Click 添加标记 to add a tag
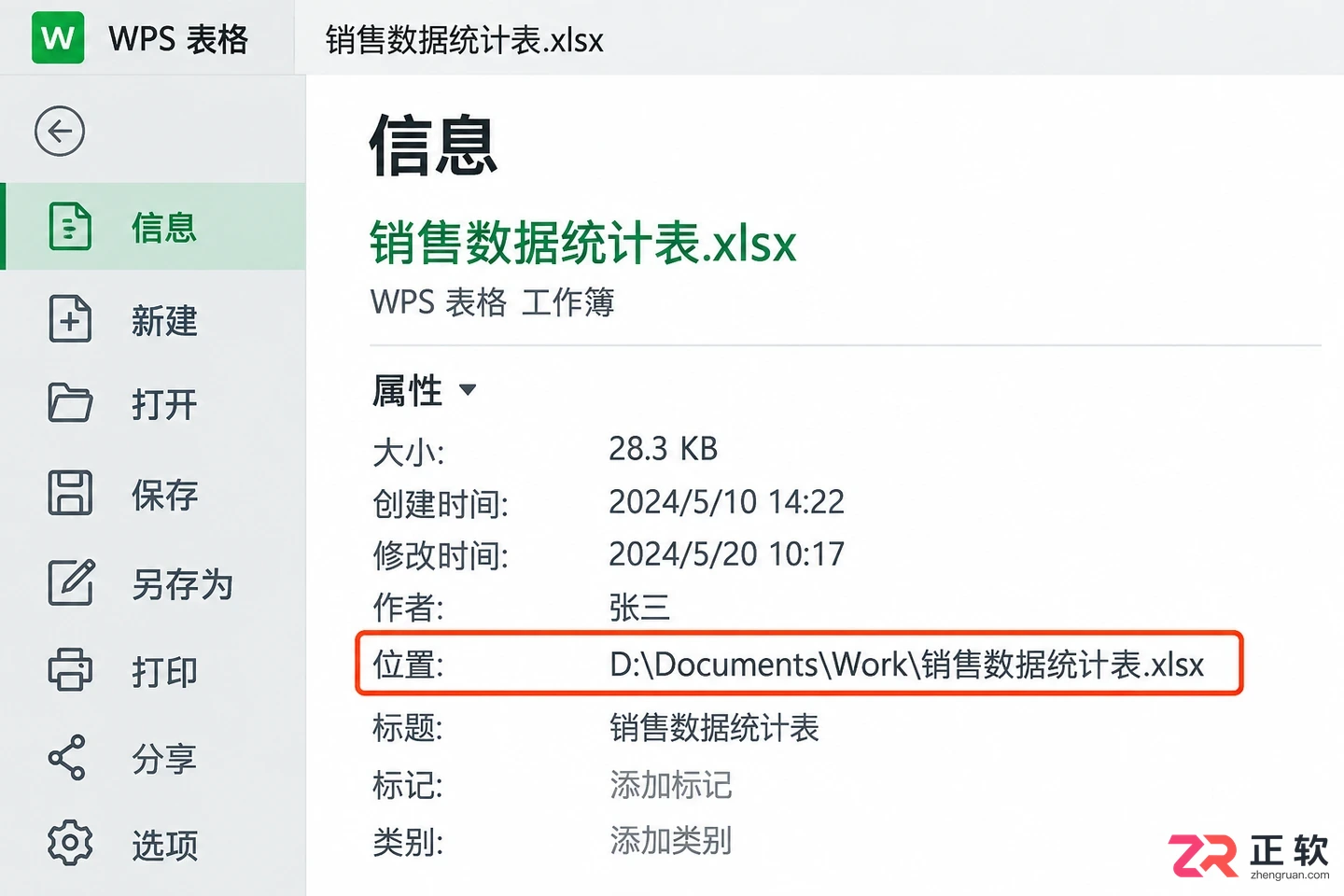Image resolution: width=1344 pixels, height=896 pixels. [671, 785]
